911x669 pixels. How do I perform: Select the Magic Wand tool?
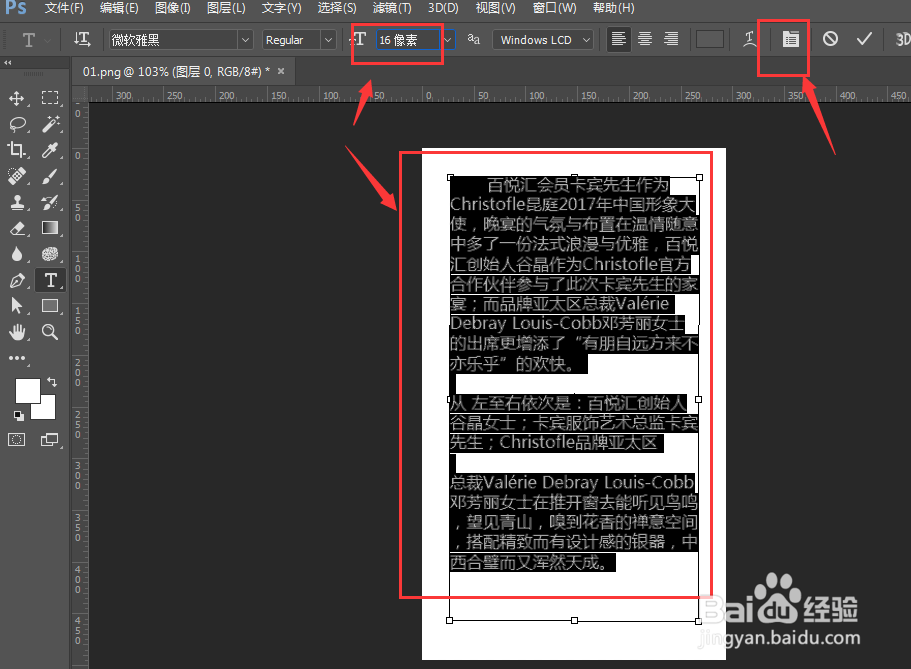pos(50,124)
